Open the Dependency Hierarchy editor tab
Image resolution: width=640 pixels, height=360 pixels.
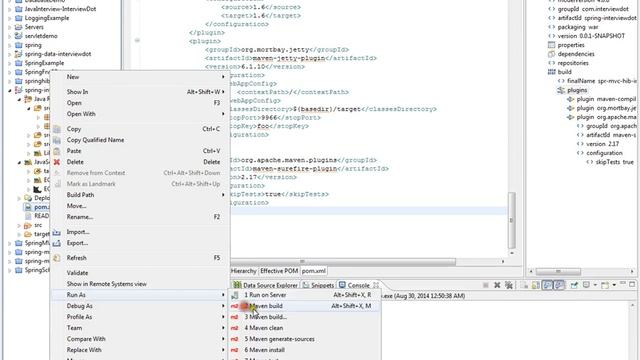(x=244, y=271)
